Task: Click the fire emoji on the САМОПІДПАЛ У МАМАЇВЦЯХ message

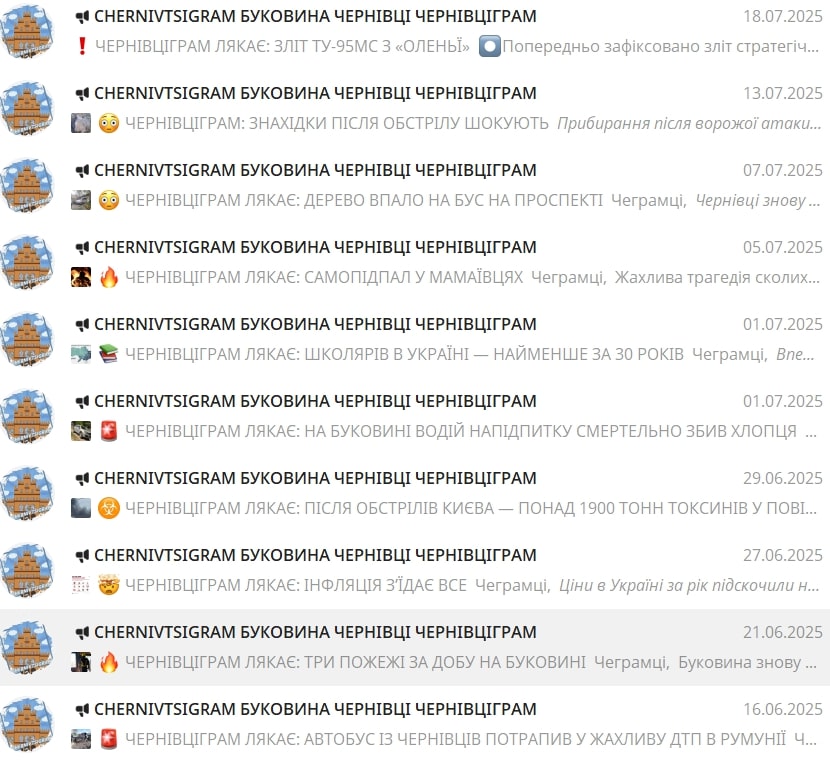Action: click(x=109, y=277)
